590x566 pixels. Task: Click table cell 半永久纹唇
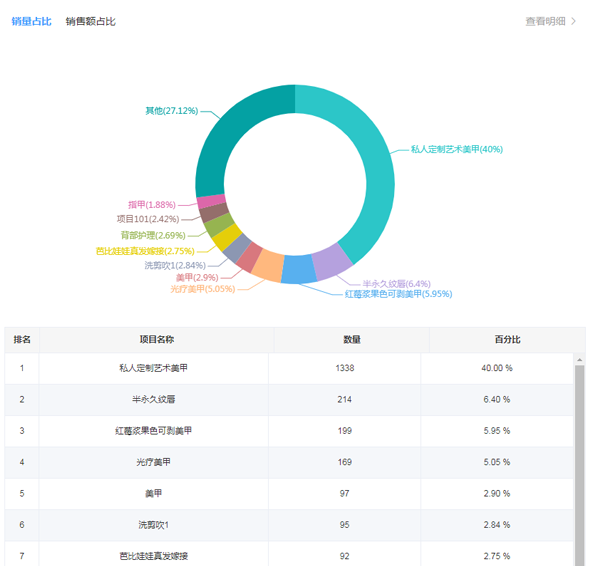click(154, 399)
